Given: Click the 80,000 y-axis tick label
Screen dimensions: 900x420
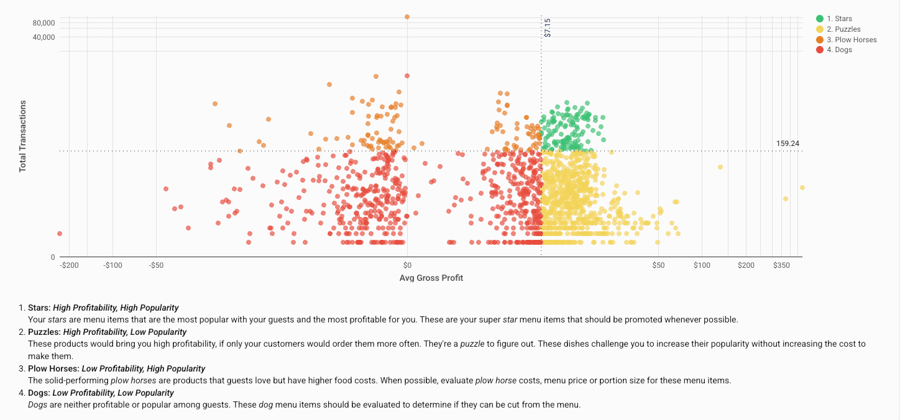Looking at the screenshot, I should [44, 23].
